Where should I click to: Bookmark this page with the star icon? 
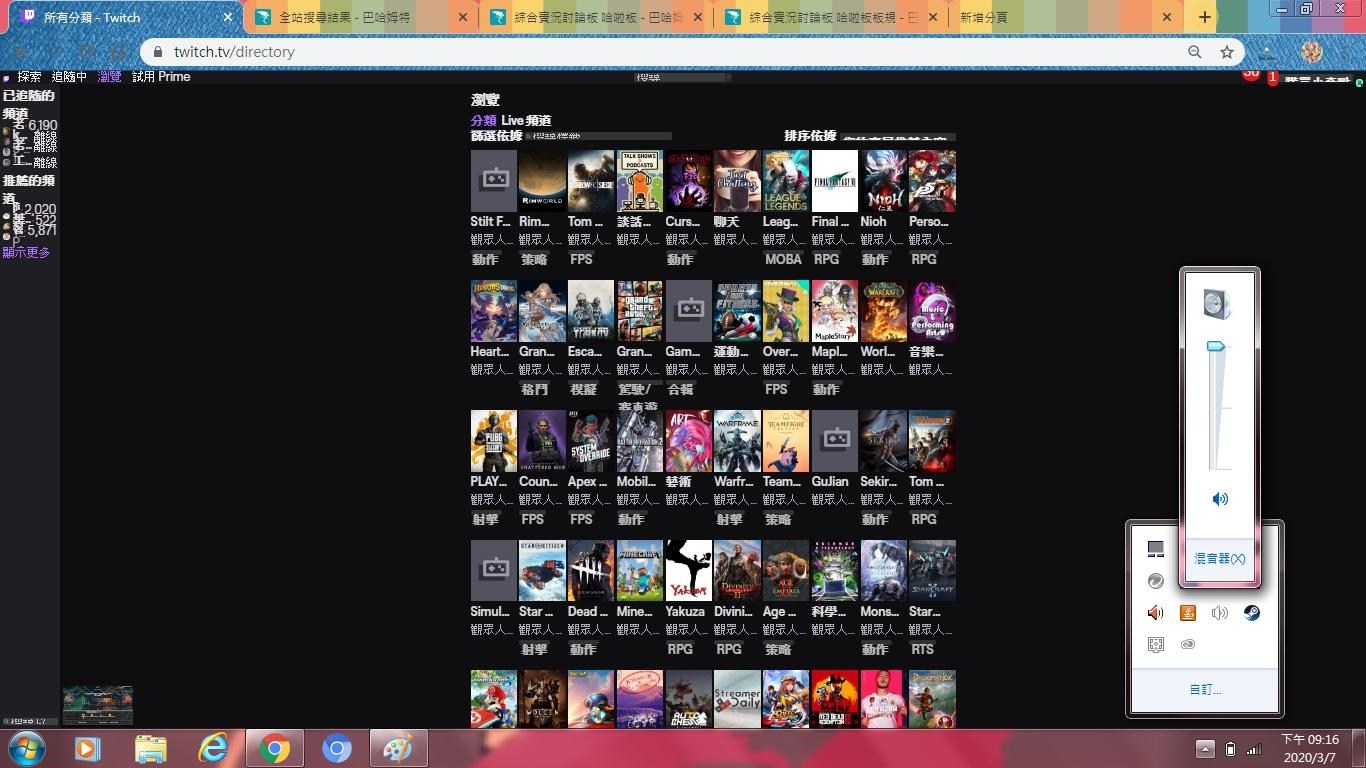[x=1226, y=52]
